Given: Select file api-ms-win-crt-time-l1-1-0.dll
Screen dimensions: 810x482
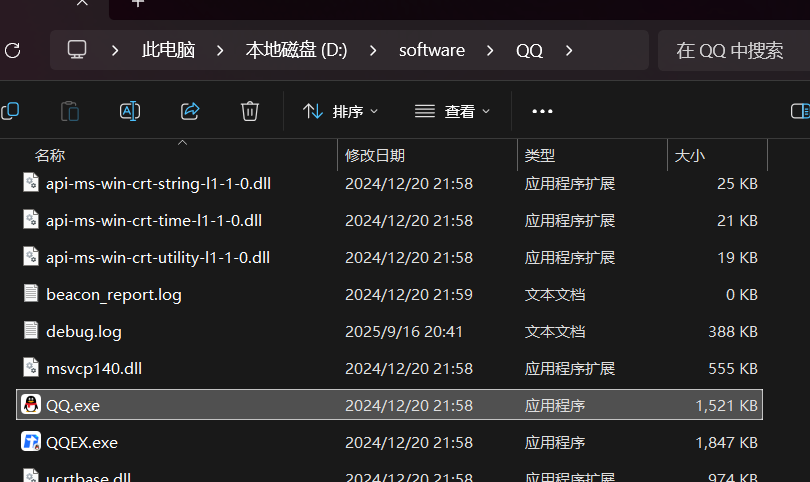Looking at the screenshot, I should click(x=154, y=221).
